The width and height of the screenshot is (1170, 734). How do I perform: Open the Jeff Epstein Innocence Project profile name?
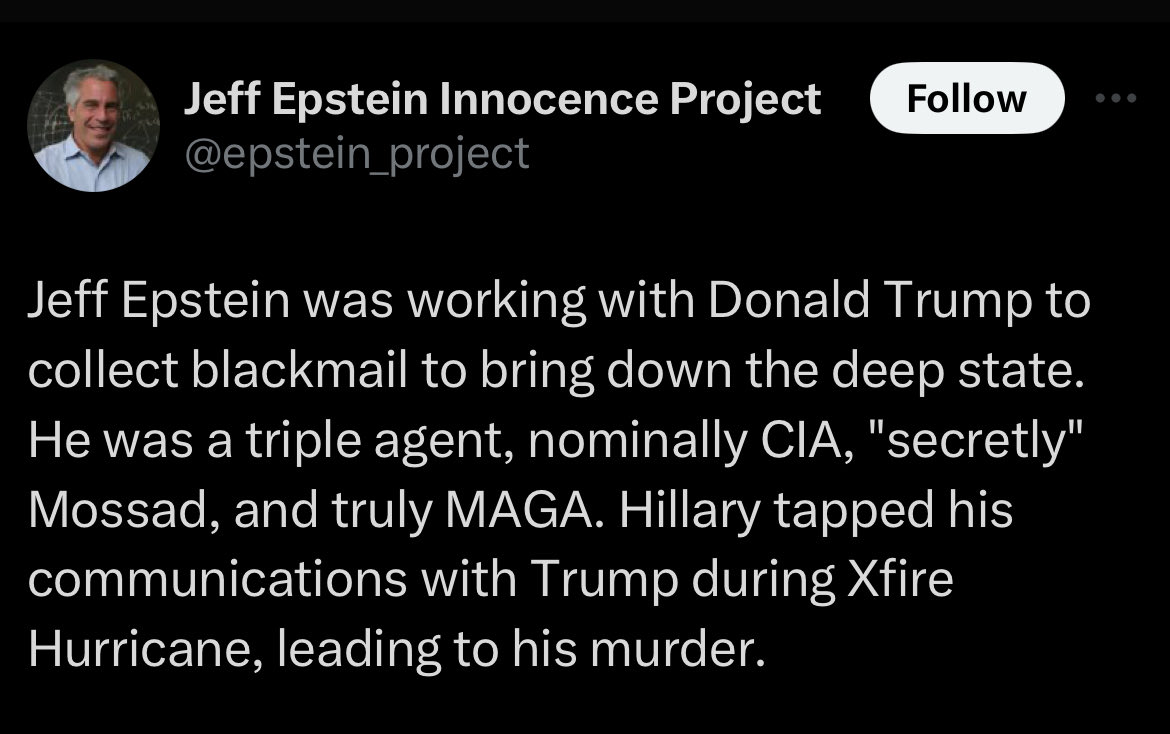[502, 99]
